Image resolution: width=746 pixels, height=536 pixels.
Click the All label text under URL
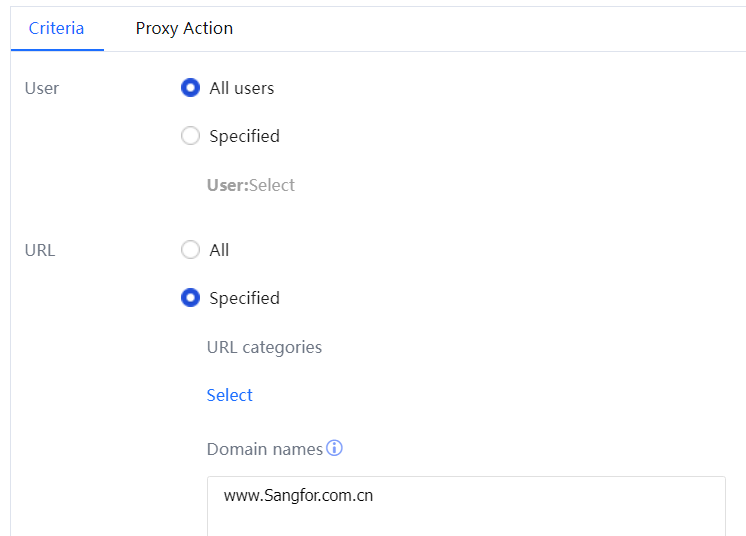(x=219, y=250)
